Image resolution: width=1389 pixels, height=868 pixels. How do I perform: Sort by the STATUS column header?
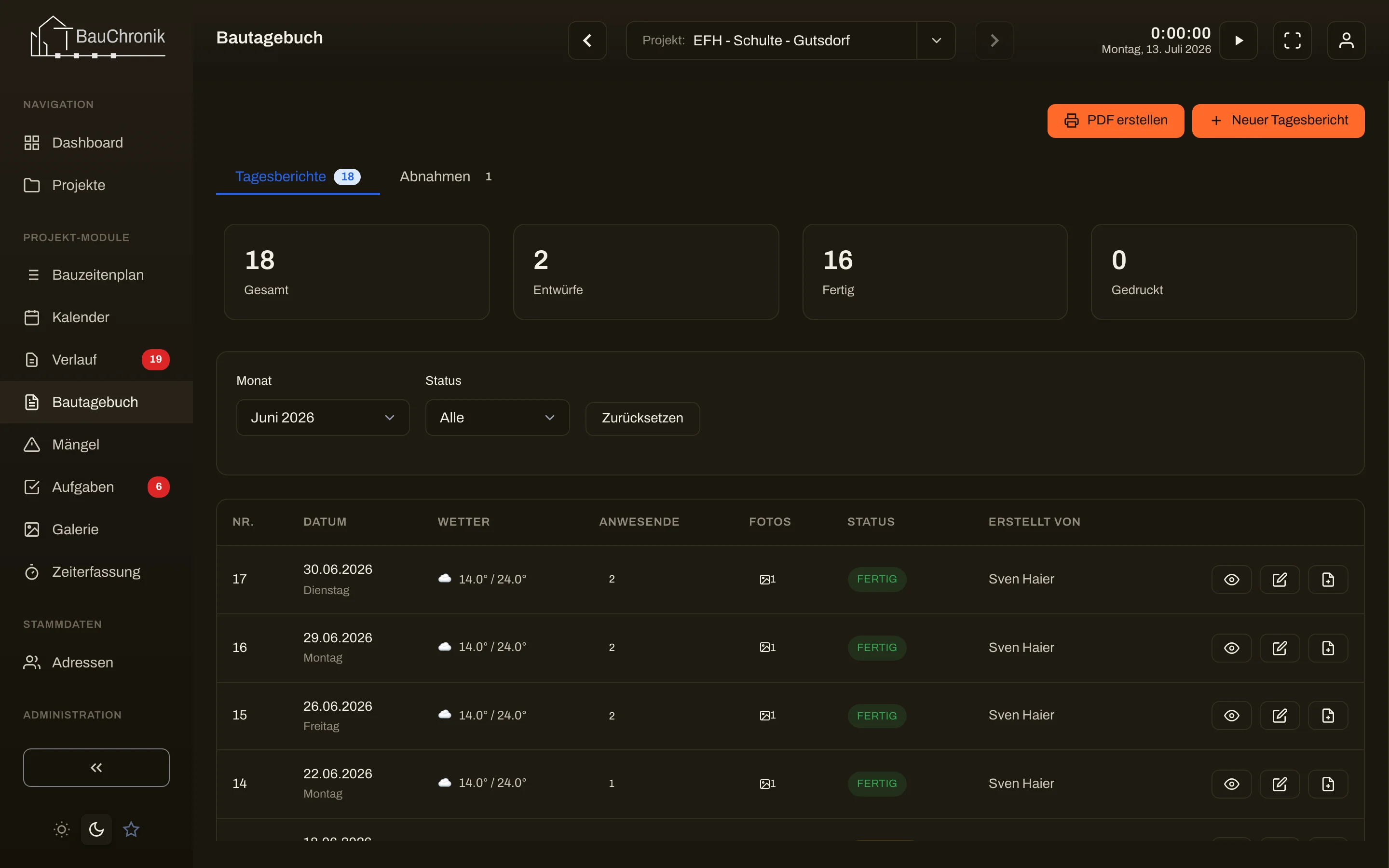point(871,522)
